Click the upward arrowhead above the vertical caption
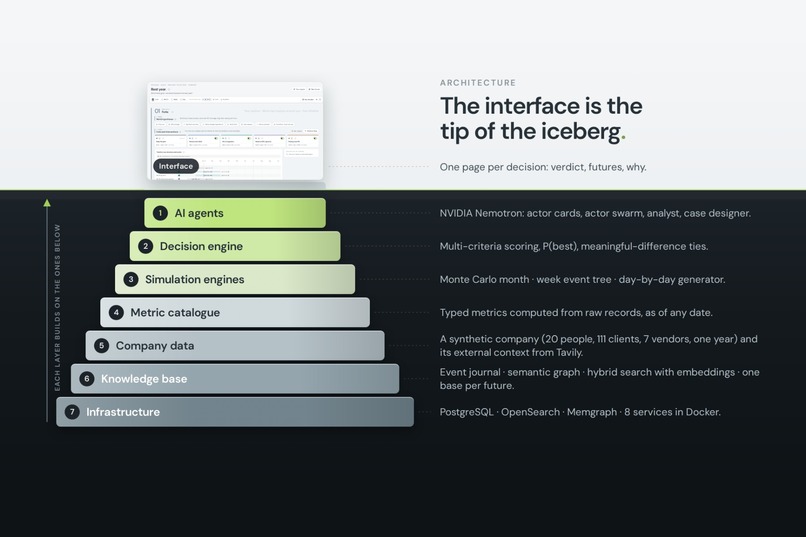806x537 pixels. [47, 203]
